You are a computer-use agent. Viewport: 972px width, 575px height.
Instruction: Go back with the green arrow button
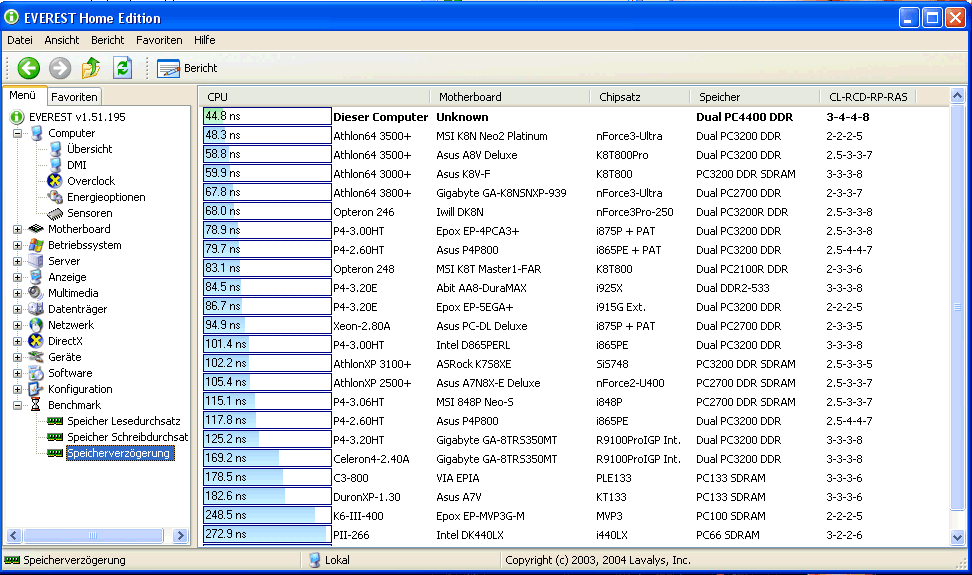(29, 68)
